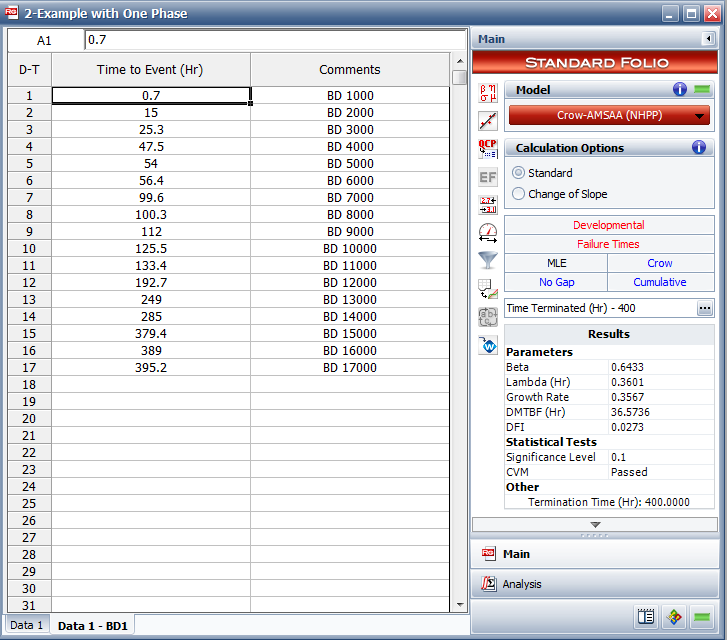
Task: Click the Significance Level value 0.1
Action: pyautogui.click(x=618, y=457)
